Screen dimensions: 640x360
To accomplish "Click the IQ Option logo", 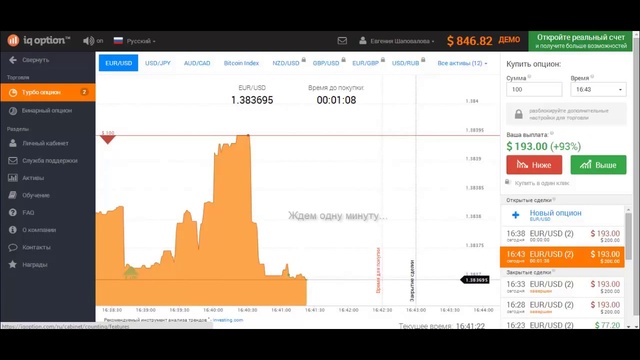I will coord(38,40).
